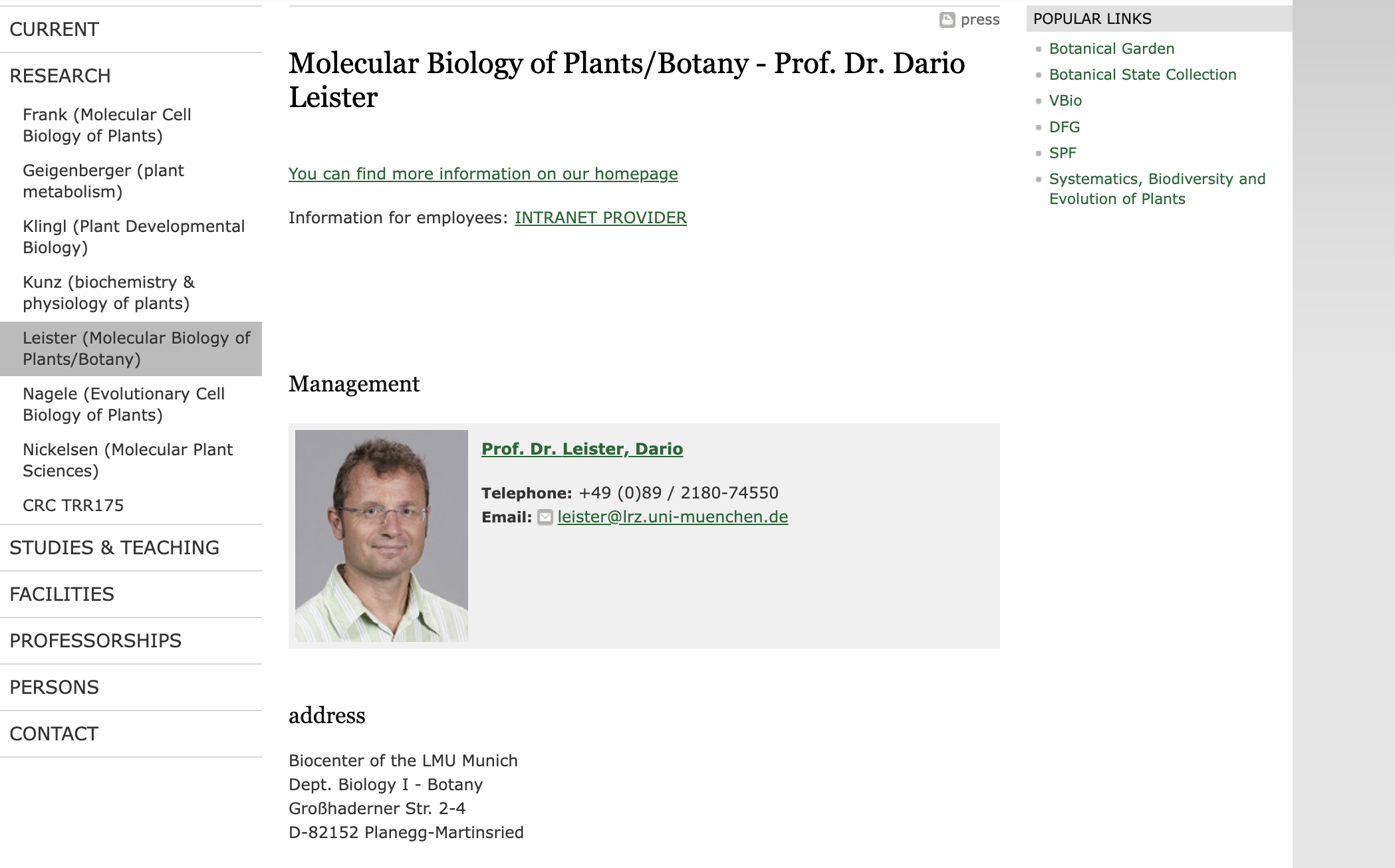Open Prof. Dr. Leister, Dario profile link
Image resolution: width=1395 pixels, height=868 pixels.
(x=582, y=449)
